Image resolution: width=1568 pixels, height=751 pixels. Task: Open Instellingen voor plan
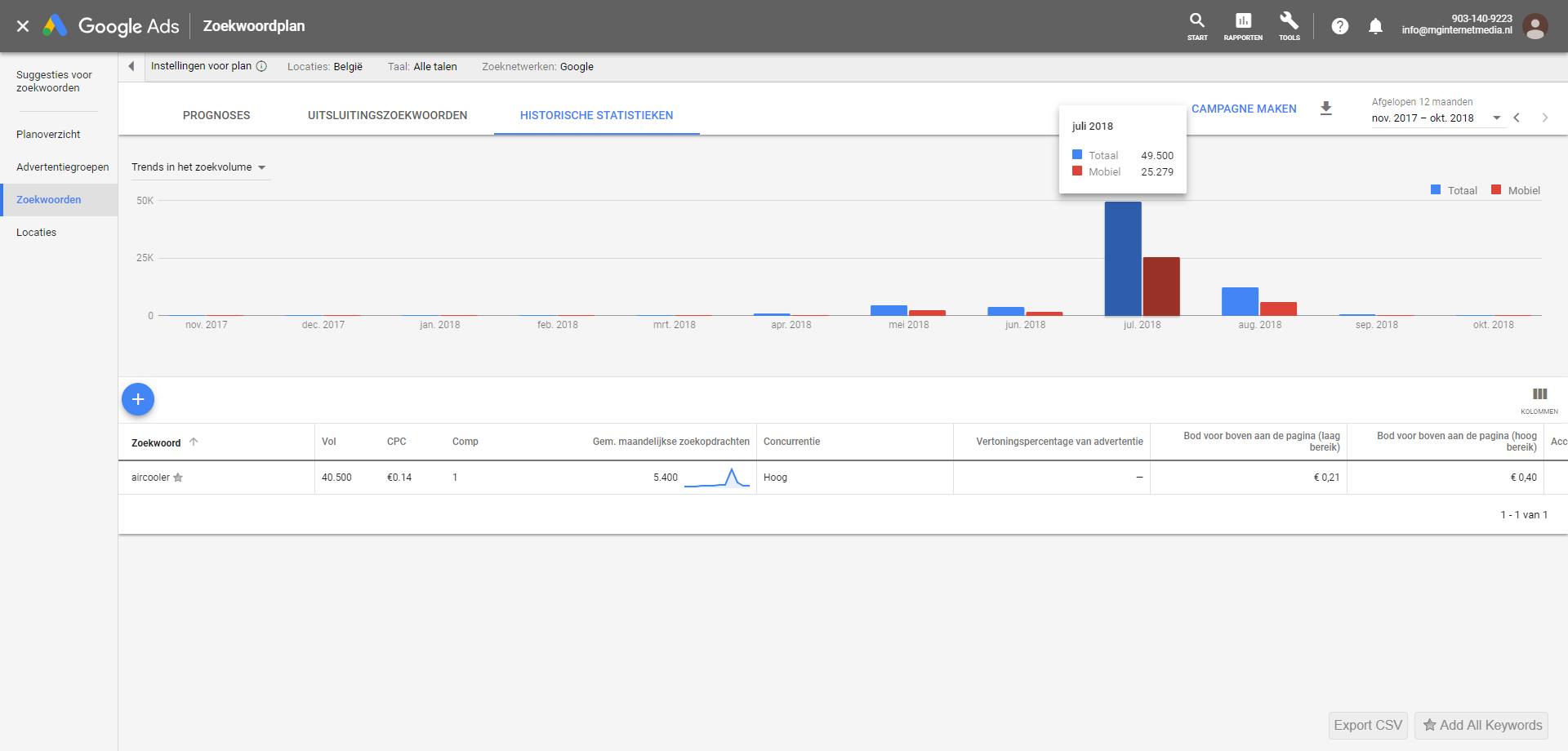(201, 66)
